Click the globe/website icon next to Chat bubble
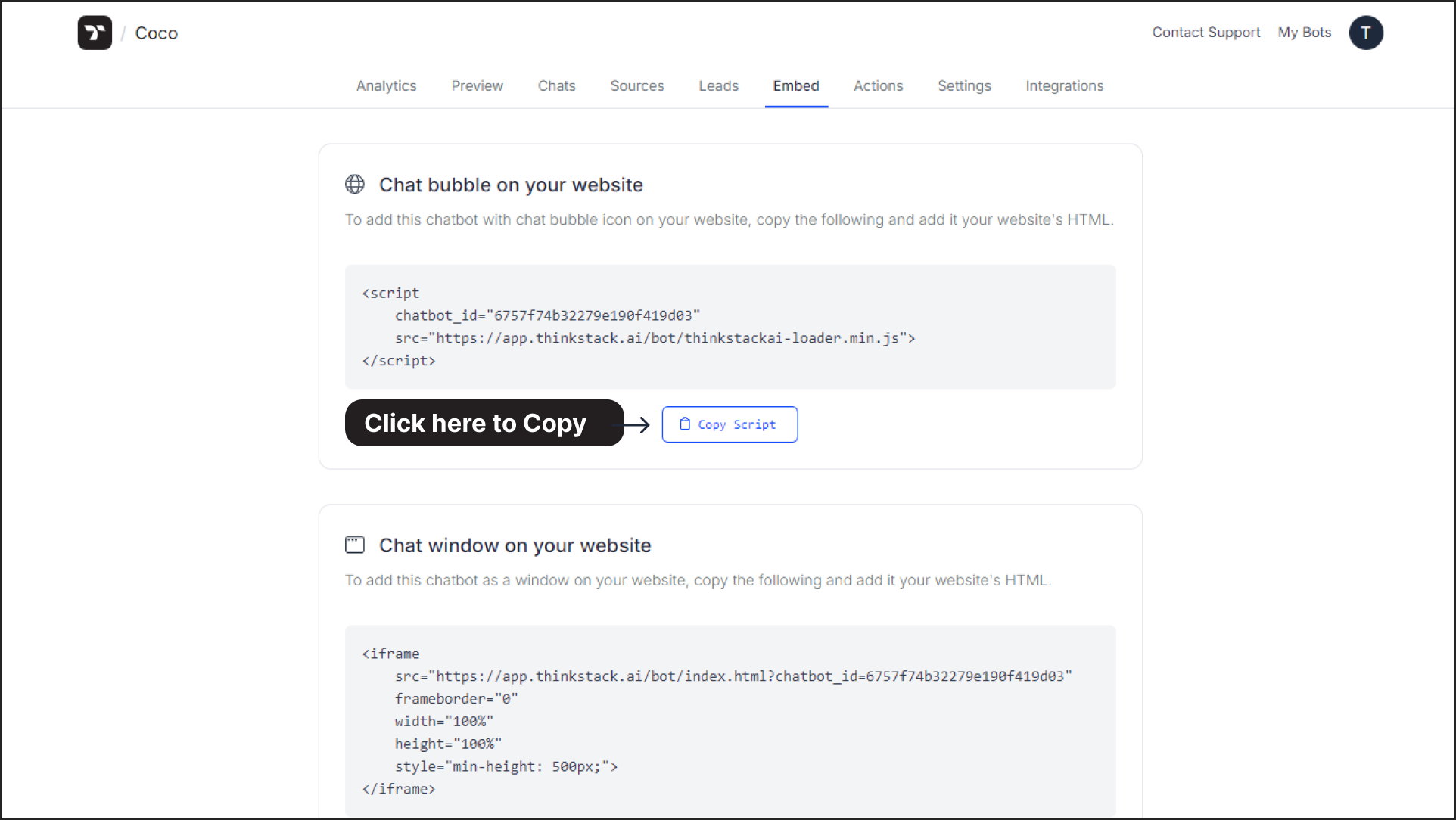The height and width of the screenshot is (820, 1456). [355, 184]
